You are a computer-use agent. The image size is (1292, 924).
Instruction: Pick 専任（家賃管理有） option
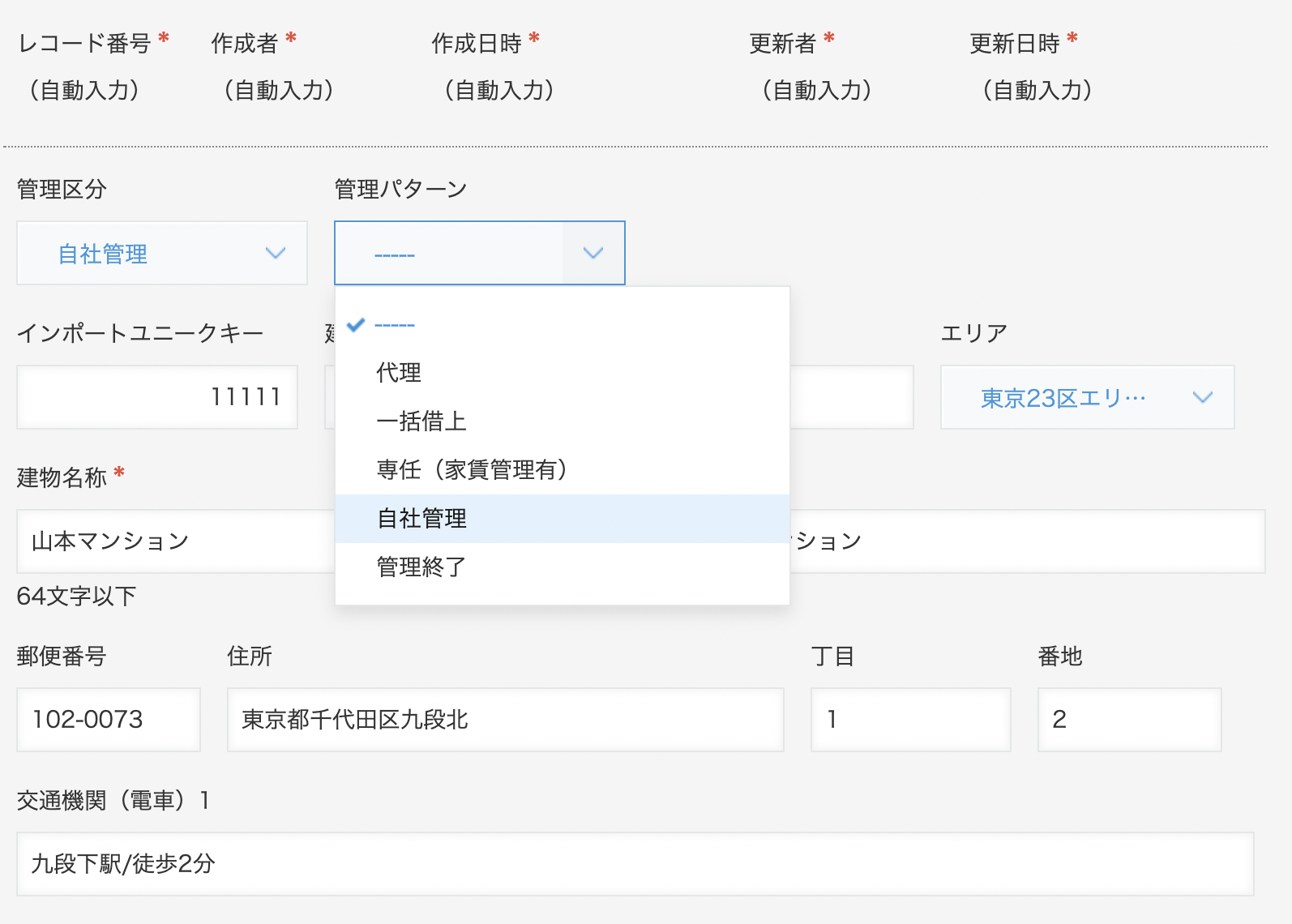pyautogui.click(x=472, y=470)
